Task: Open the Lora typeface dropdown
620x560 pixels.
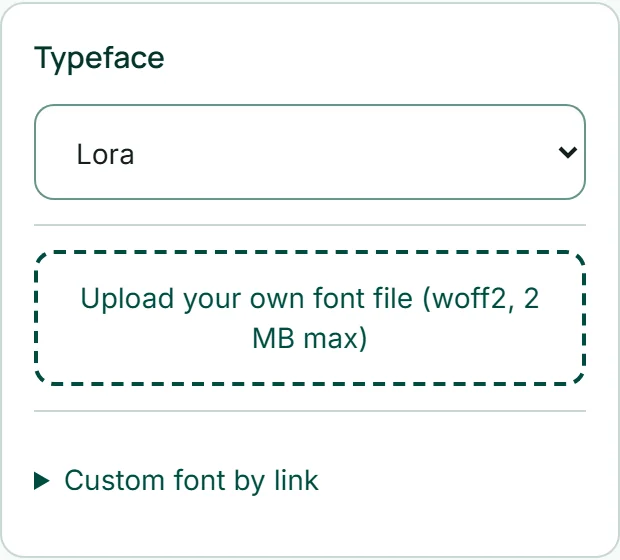Action: click(x=310, y=152)
